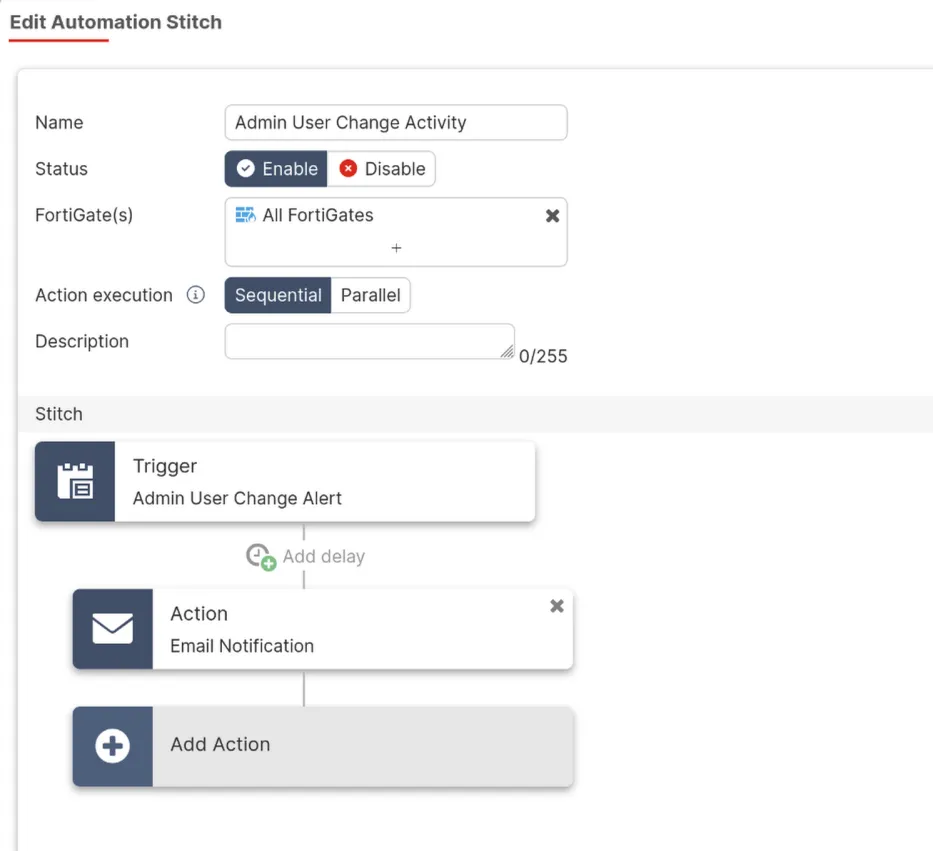The height and width of the screenshot is (851, 933).
Task: Click the Add Action plus icon
Action: 112,745
